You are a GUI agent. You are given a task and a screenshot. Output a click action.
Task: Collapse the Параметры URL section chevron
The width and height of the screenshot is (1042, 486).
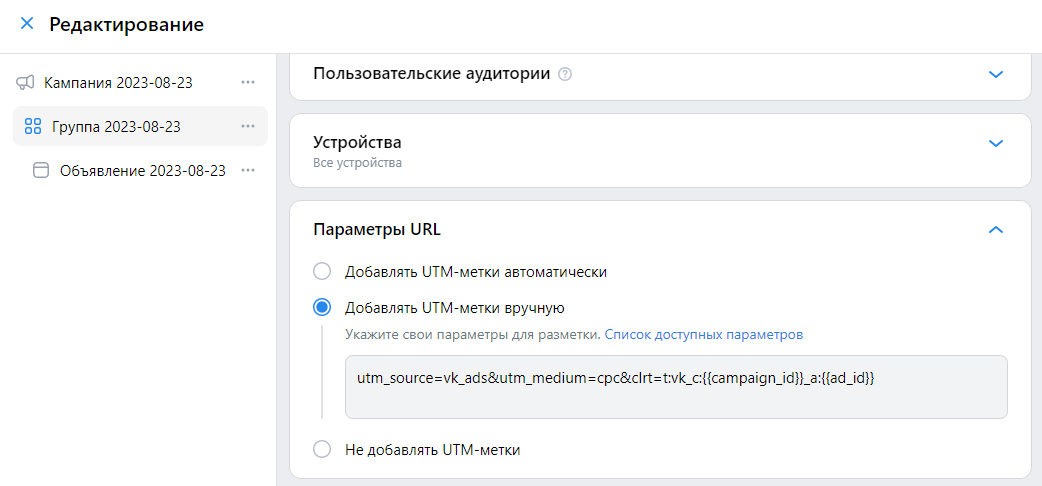(995, 230)
